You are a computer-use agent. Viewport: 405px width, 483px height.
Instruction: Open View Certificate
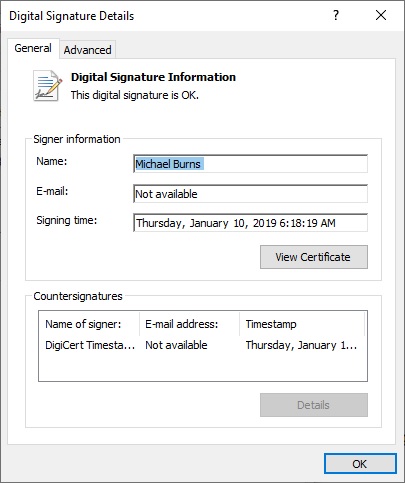click(314, 257)
